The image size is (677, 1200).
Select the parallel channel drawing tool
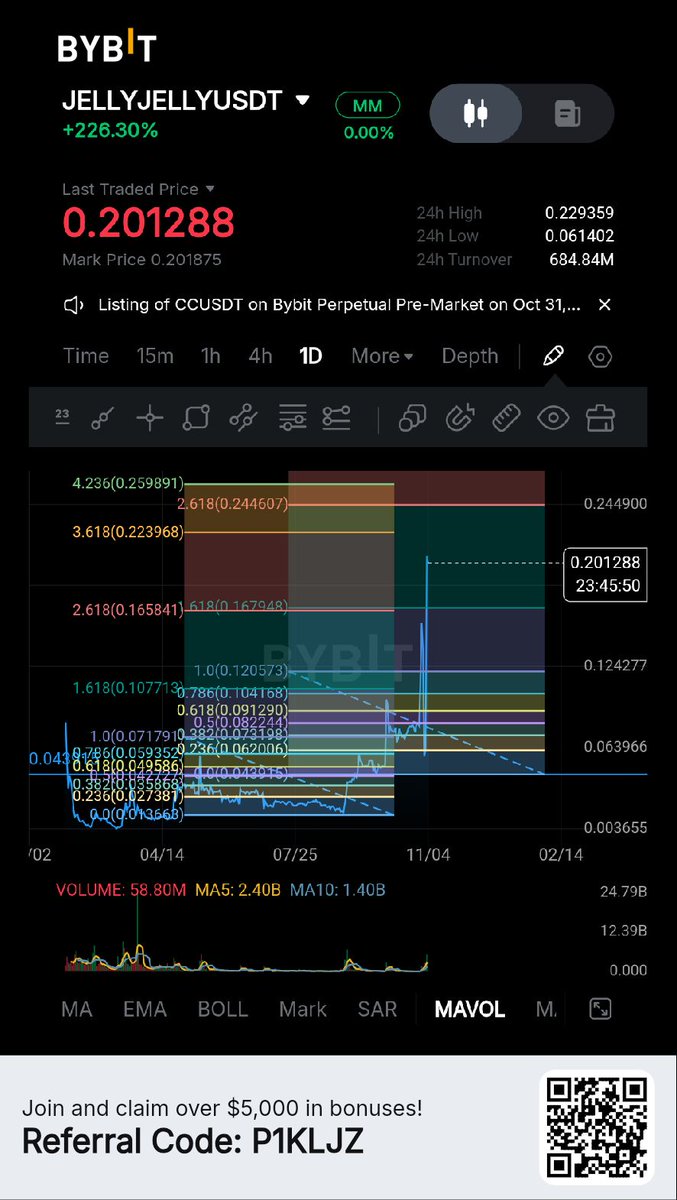tap(243, 418)
